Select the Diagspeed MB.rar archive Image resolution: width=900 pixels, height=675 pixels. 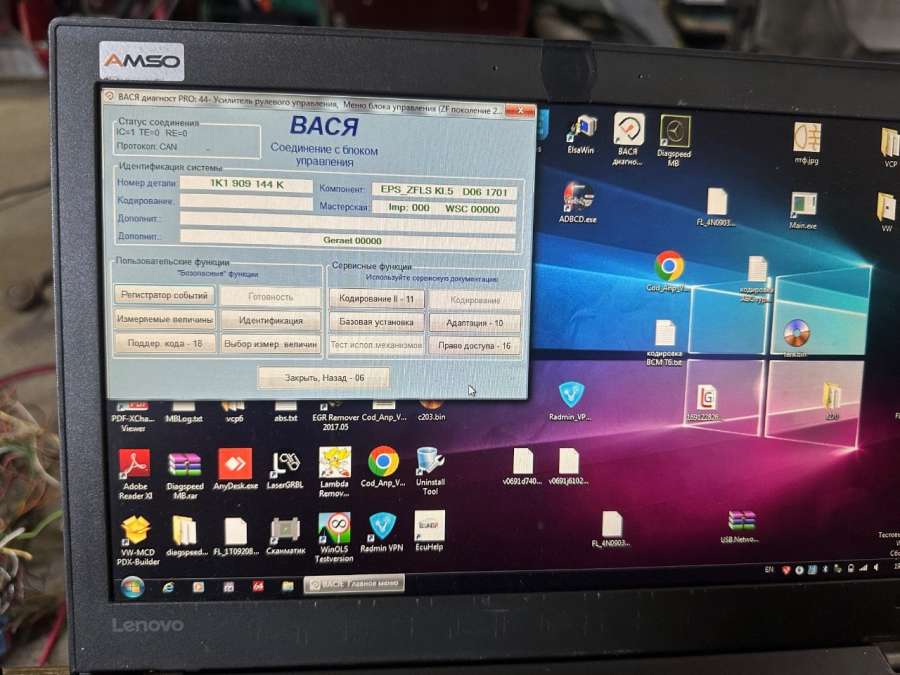coord(185,475)
